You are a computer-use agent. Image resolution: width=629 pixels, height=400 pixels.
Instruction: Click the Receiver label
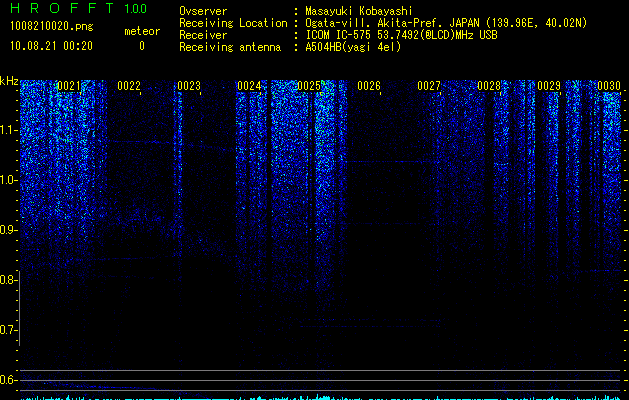[203, 35]
